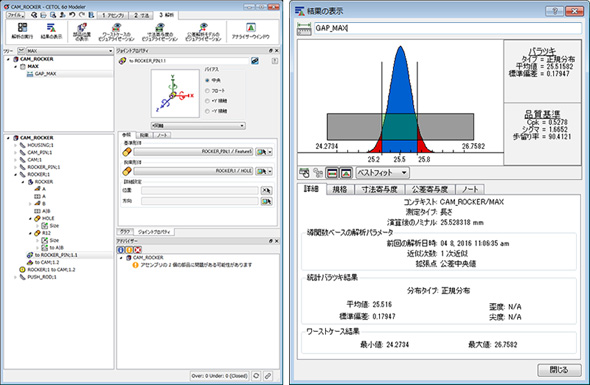Expand the PUSH_ROD;1 tree node
Viewport: 590px width, 385px height.
[x=15, y=277]
